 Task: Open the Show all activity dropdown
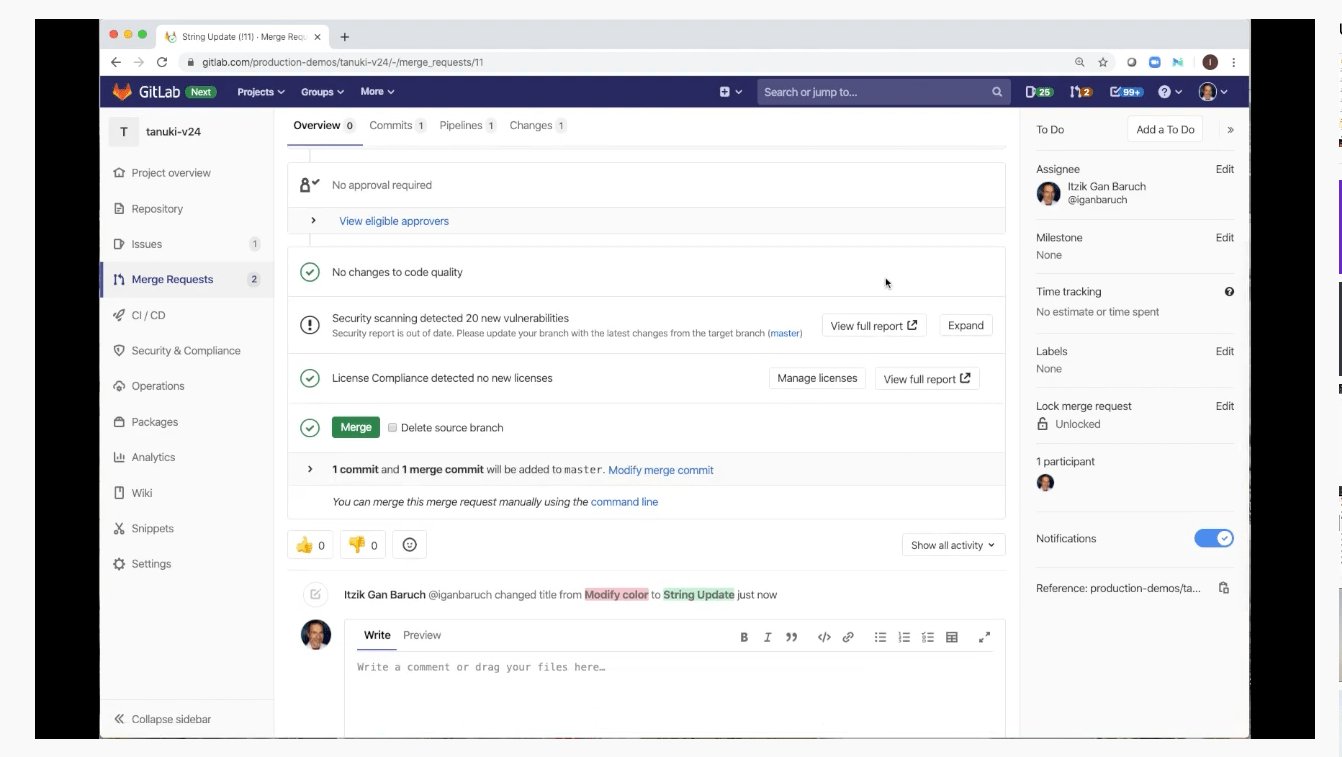click(952, 545)
